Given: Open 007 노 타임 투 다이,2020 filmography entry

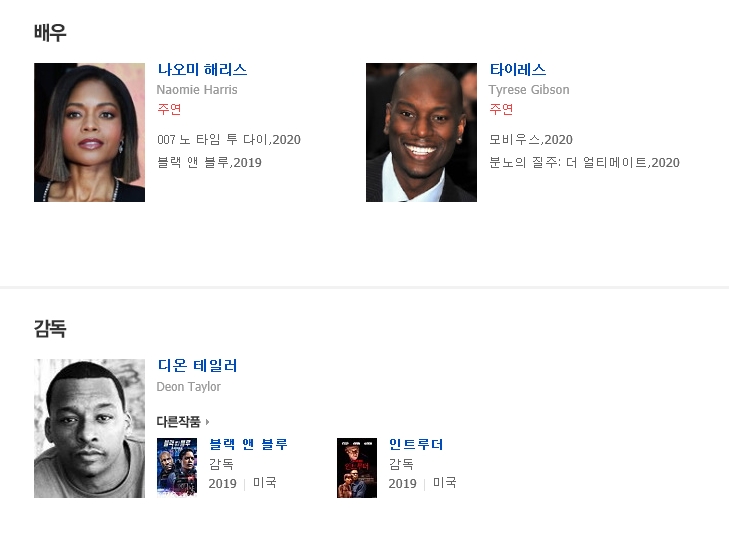Looking at the screenshot, I should click(x=229, y=139).
